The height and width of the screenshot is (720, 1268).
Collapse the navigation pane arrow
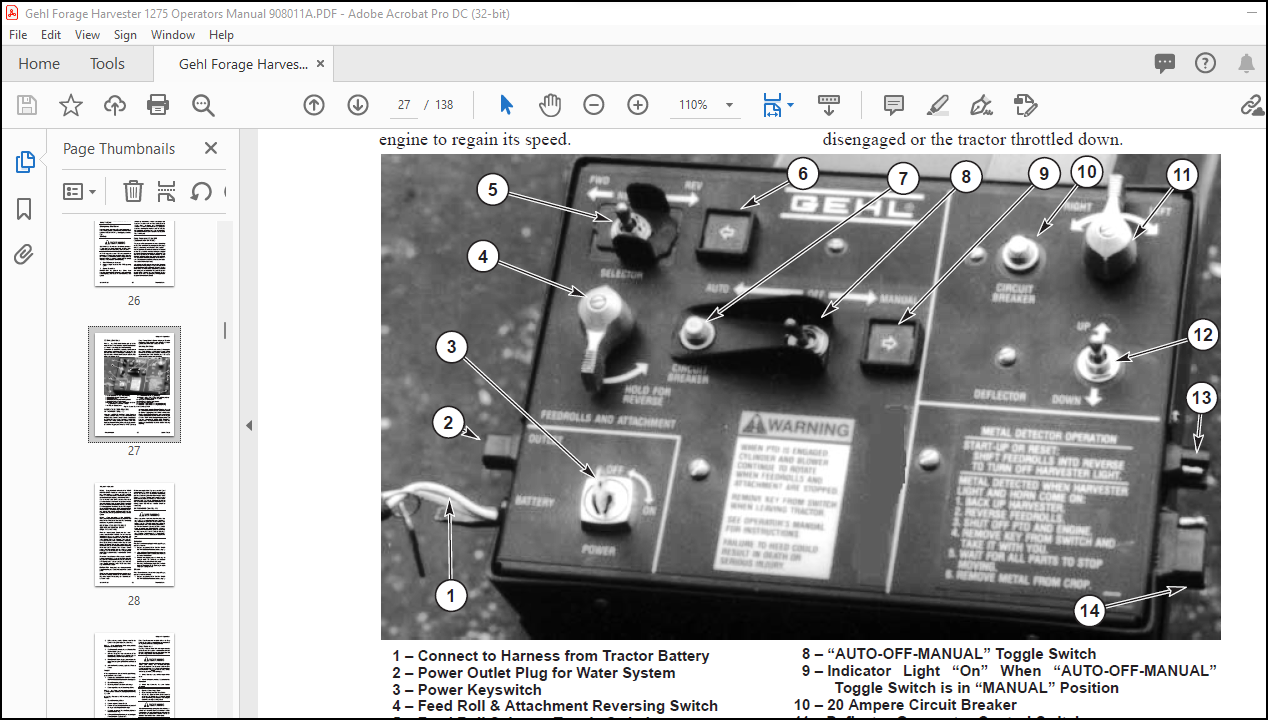249,425
